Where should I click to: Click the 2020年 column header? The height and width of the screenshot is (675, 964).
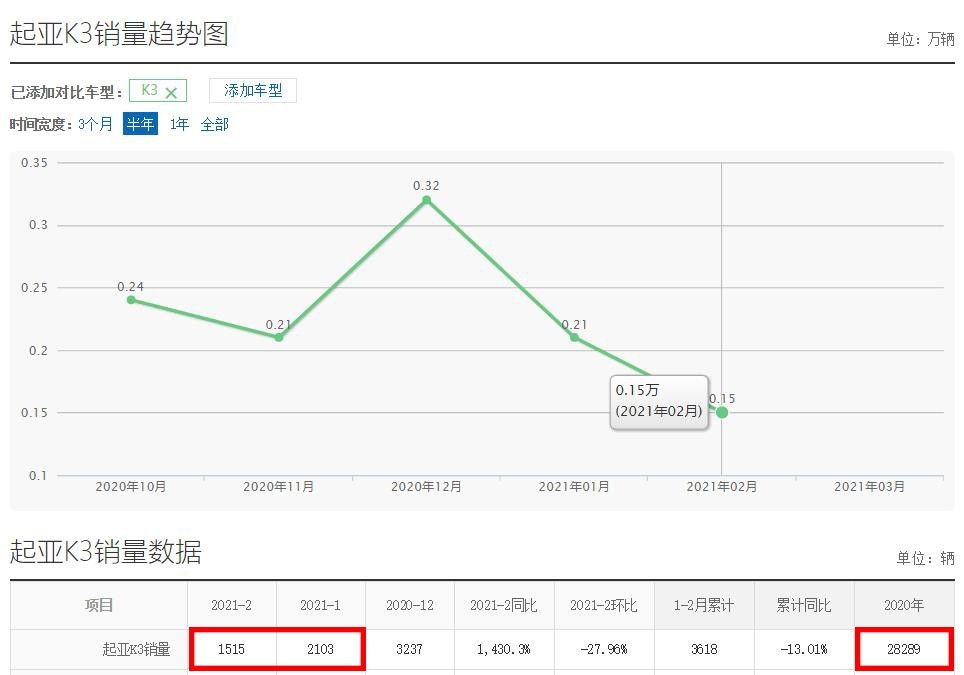(904, 605)
